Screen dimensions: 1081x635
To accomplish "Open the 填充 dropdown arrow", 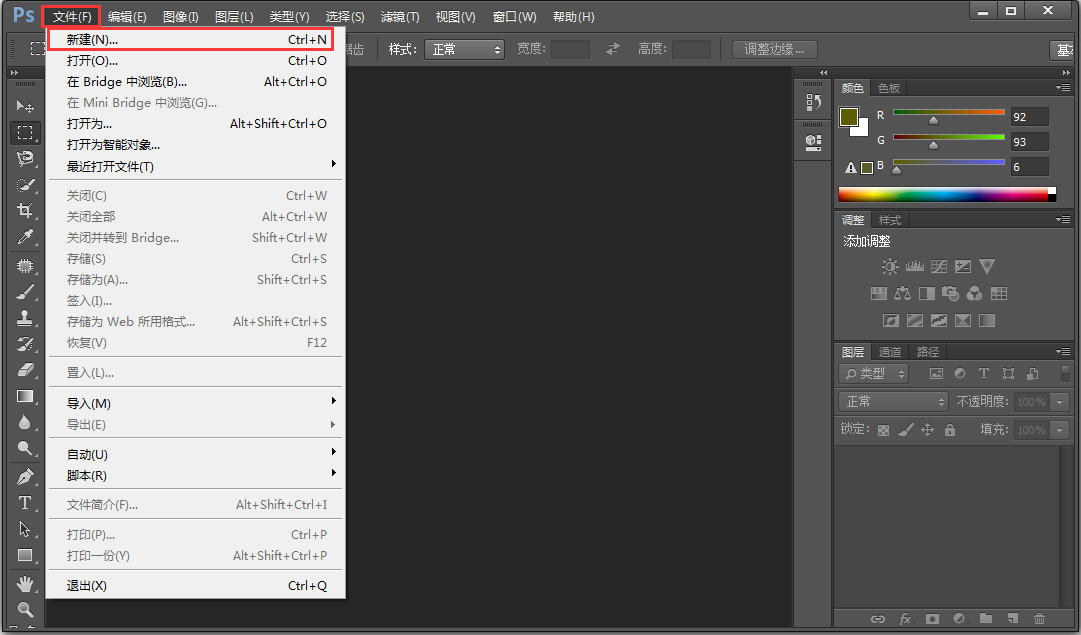I will (1060, 430).
